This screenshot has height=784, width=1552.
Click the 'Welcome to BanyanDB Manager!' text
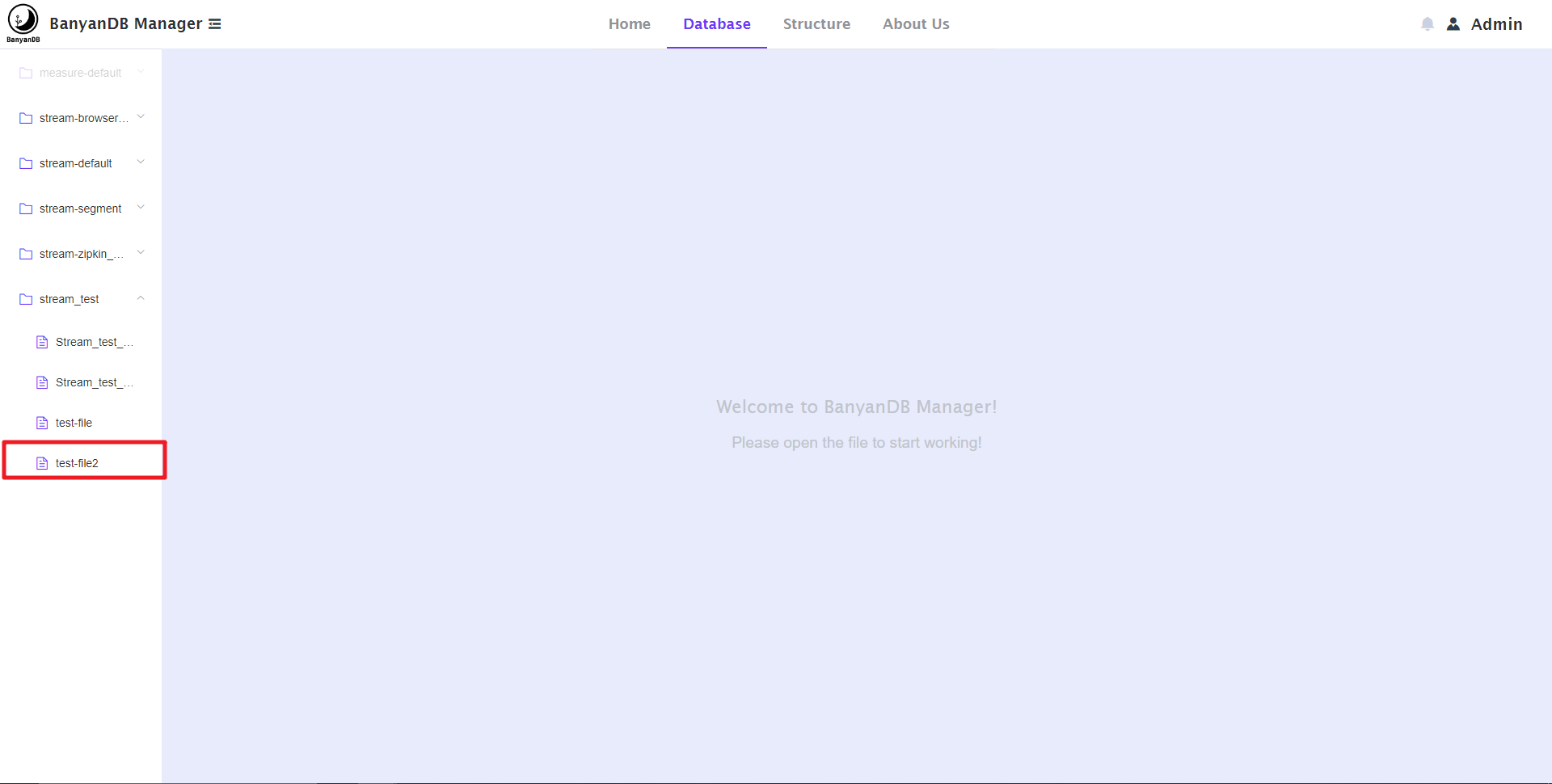coord(857,407)
